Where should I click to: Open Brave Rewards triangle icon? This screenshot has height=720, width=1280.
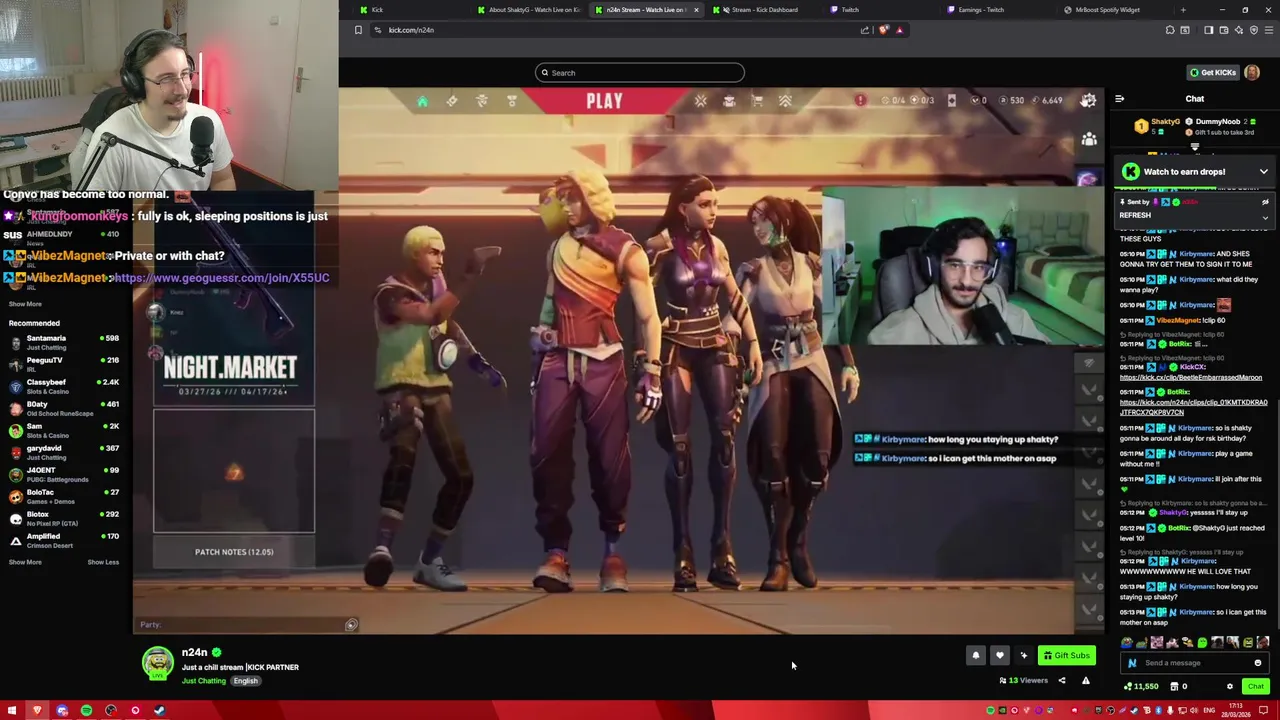[899, 30]
